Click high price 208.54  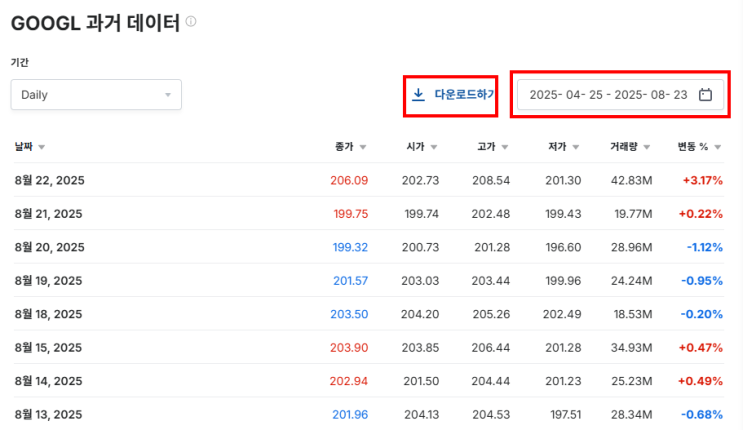(491, 181)
